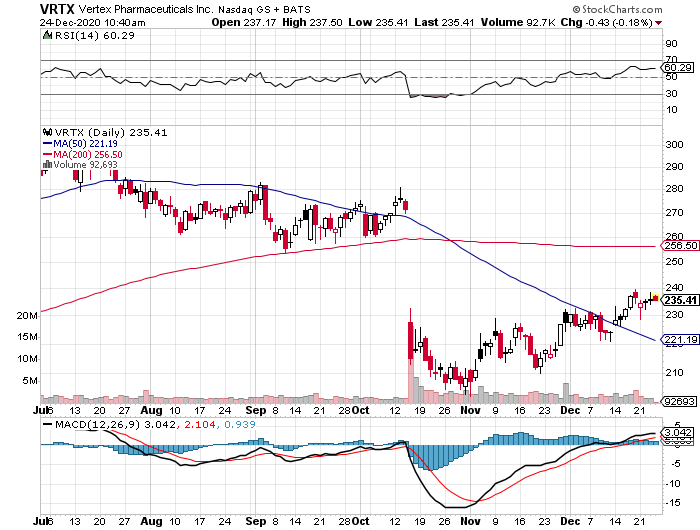This screenshot has height=530, width=700.
Task: Click the RSI(14) 60.29 legend label
Action: tap(94, 35)
